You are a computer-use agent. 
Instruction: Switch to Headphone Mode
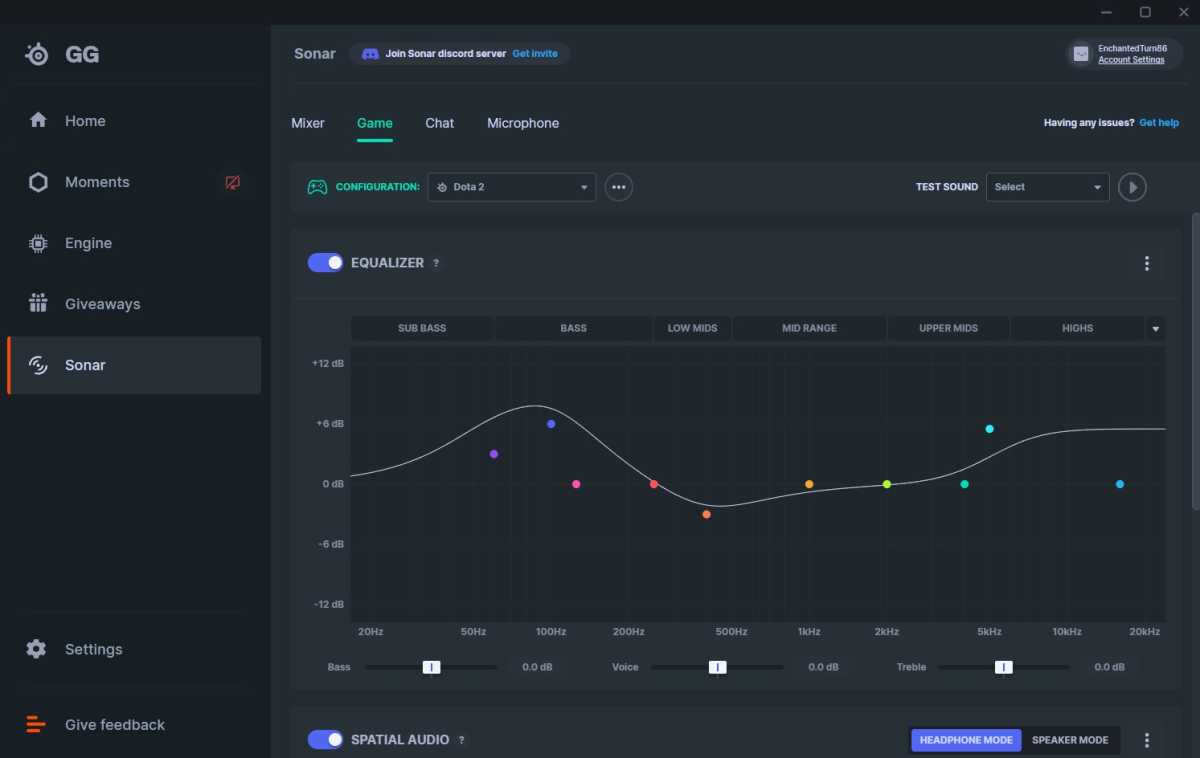(x=966, y=740)
